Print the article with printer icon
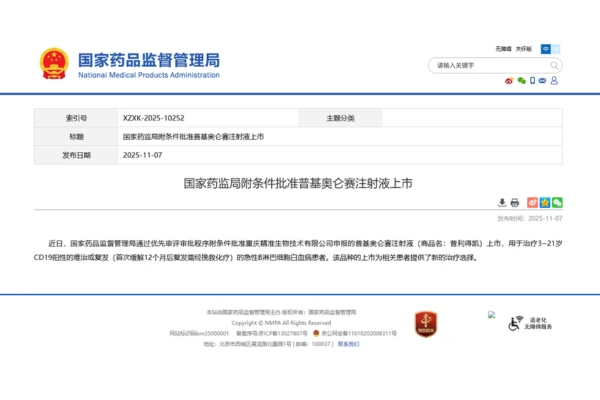 [515, 202]
